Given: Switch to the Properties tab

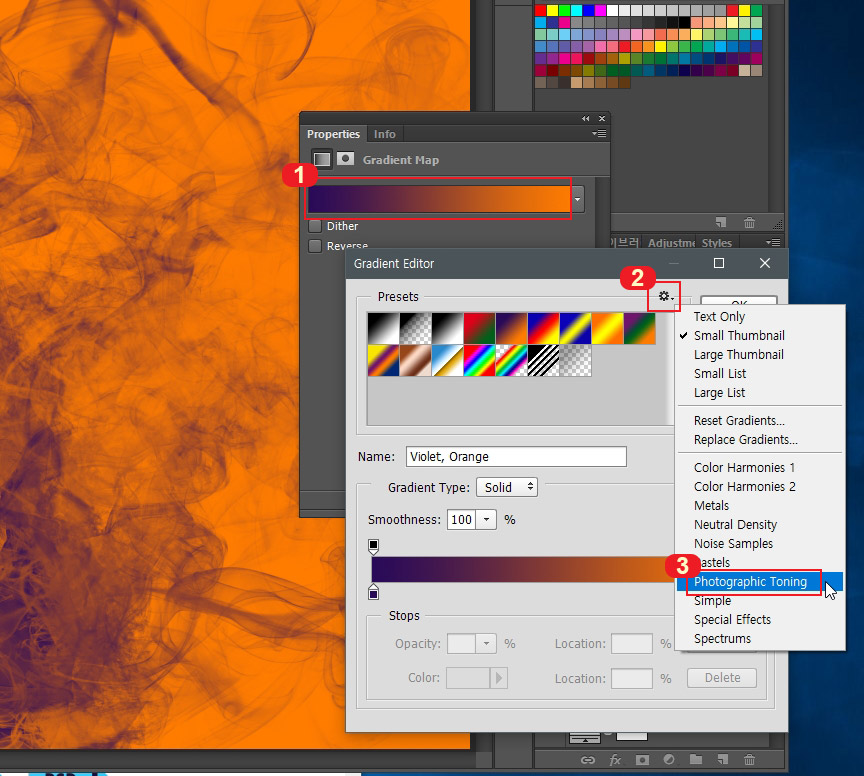Looking at the screenshot, I should [333, 134].
